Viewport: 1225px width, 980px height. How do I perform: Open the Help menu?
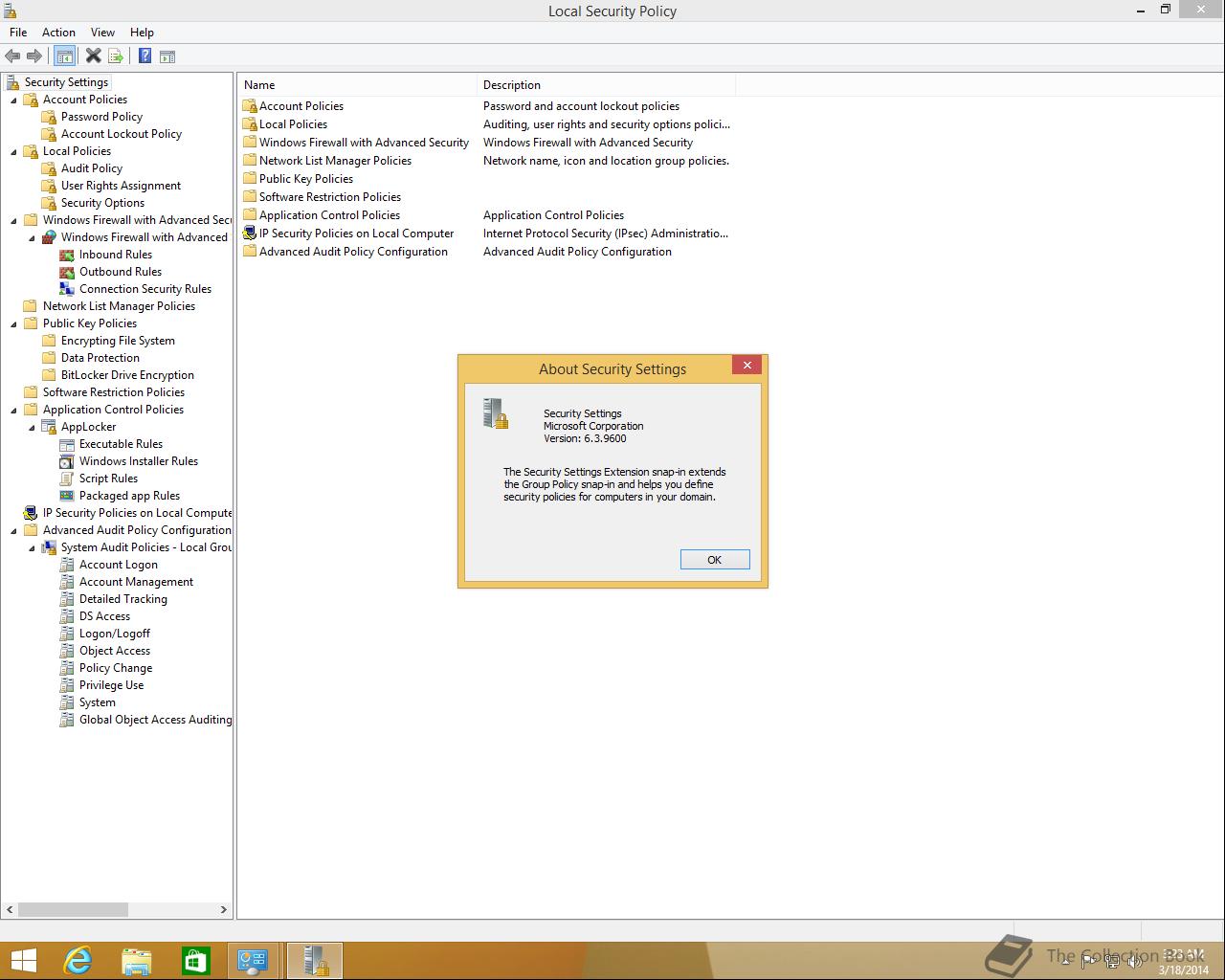(142, 32)
